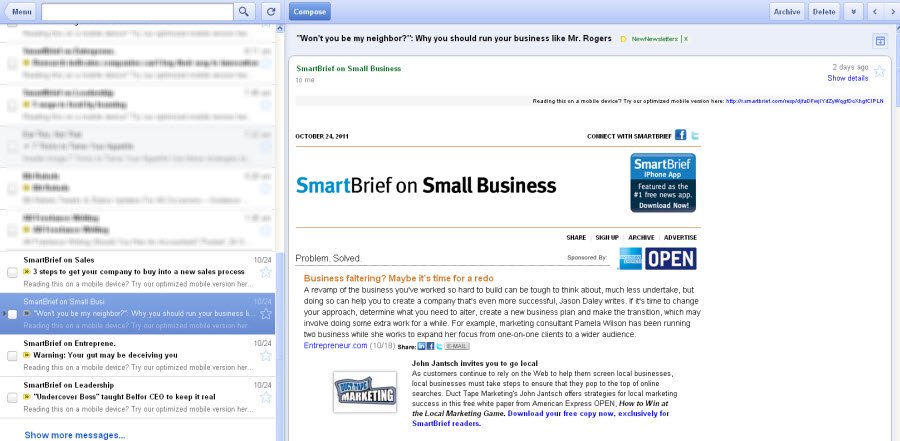Click the "Problem. Solved." text

(x=328, y=258)
